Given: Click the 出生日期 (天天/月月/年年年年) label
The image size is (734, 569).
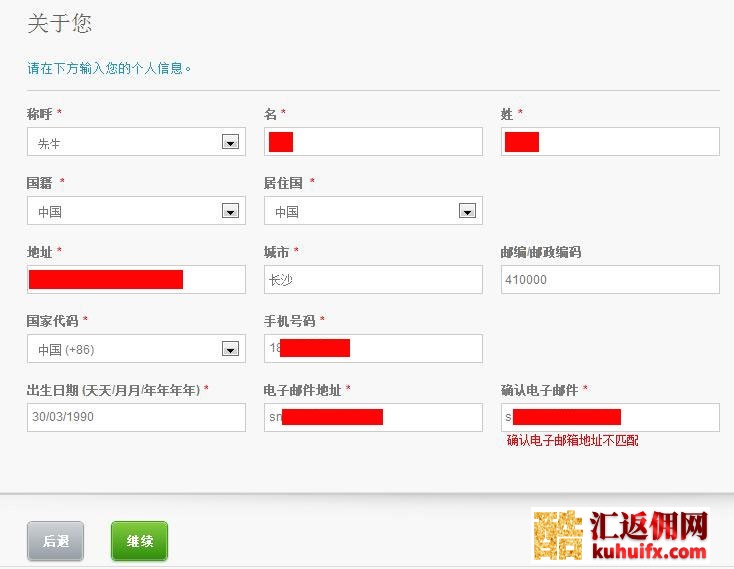Looking at the screenshot, I should click(x=117, y=390).
